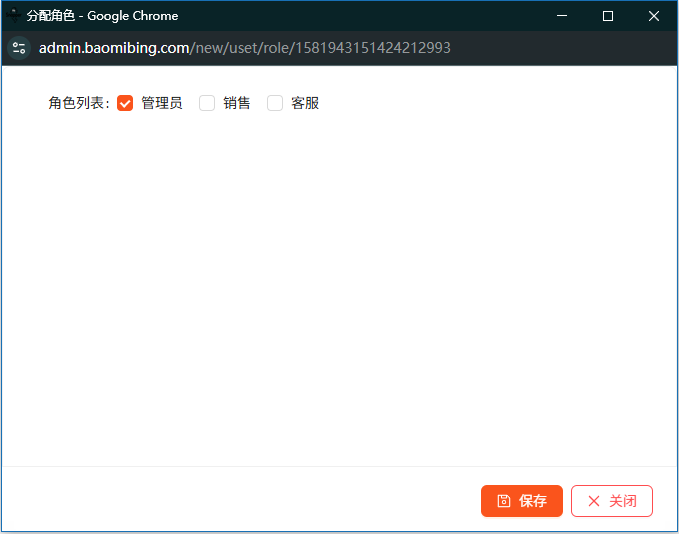
Task: Click the 角色列表 field label
Action: (x=78, y=103)
